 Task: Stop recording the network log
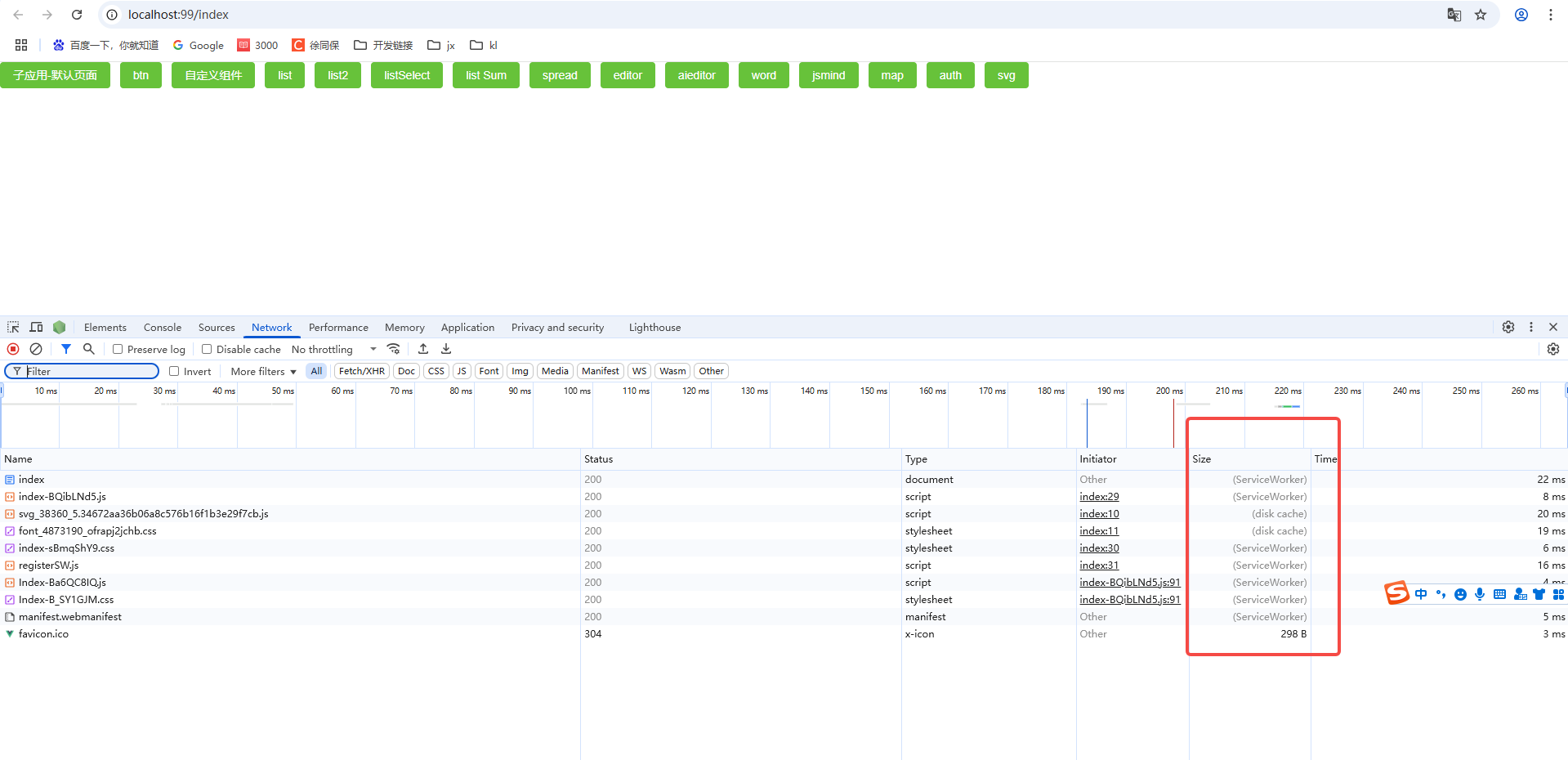pos(12,349)
